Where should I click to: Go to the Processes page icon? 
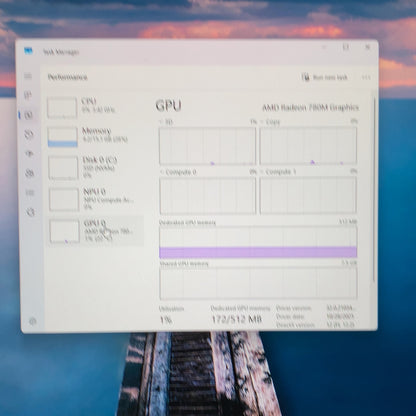[x=28, y=95]
